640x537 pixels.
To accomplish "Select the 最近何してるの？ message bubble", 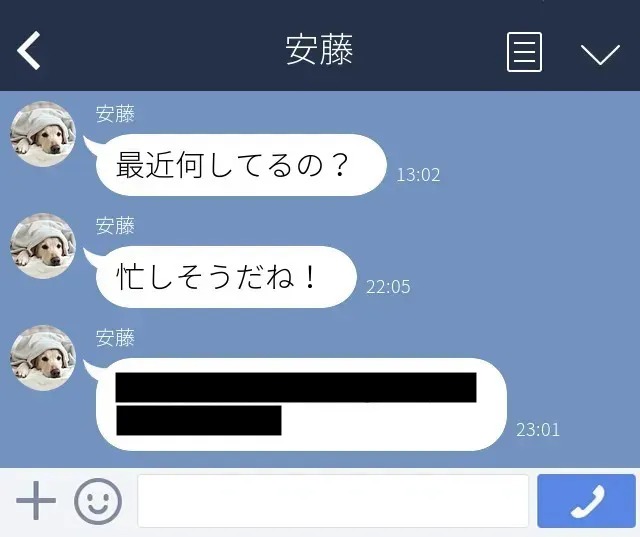I will point(241,165).
